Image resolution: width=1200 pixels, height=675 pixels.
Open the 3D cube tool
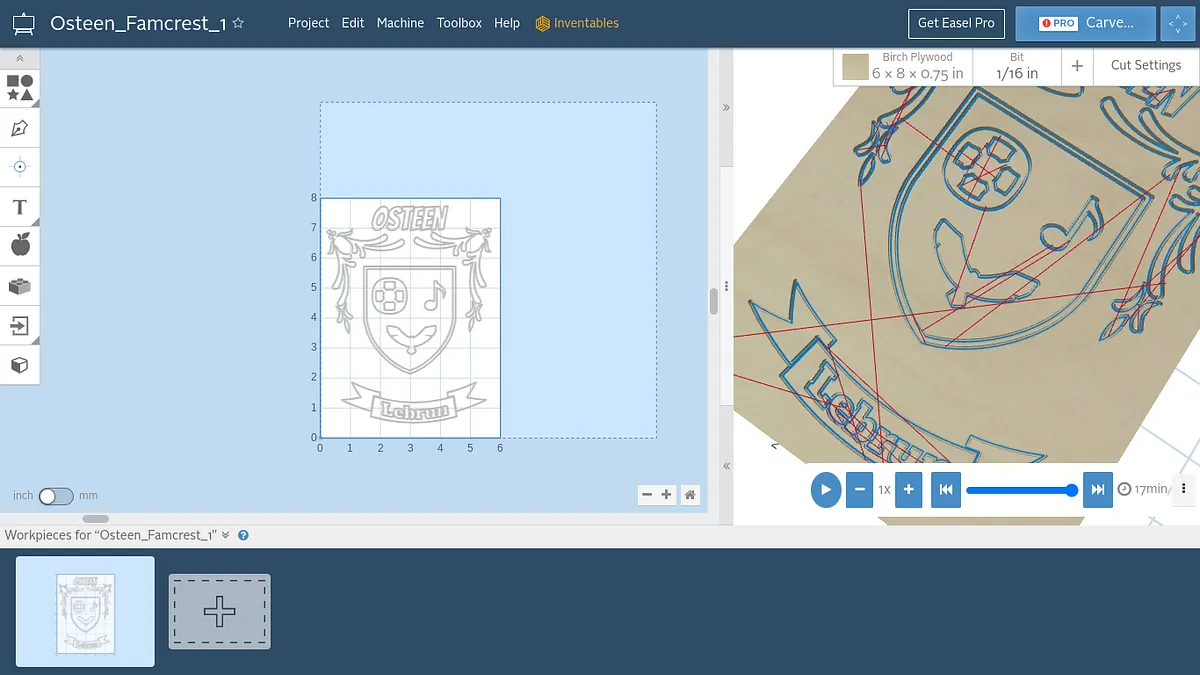tap(20, 365)
